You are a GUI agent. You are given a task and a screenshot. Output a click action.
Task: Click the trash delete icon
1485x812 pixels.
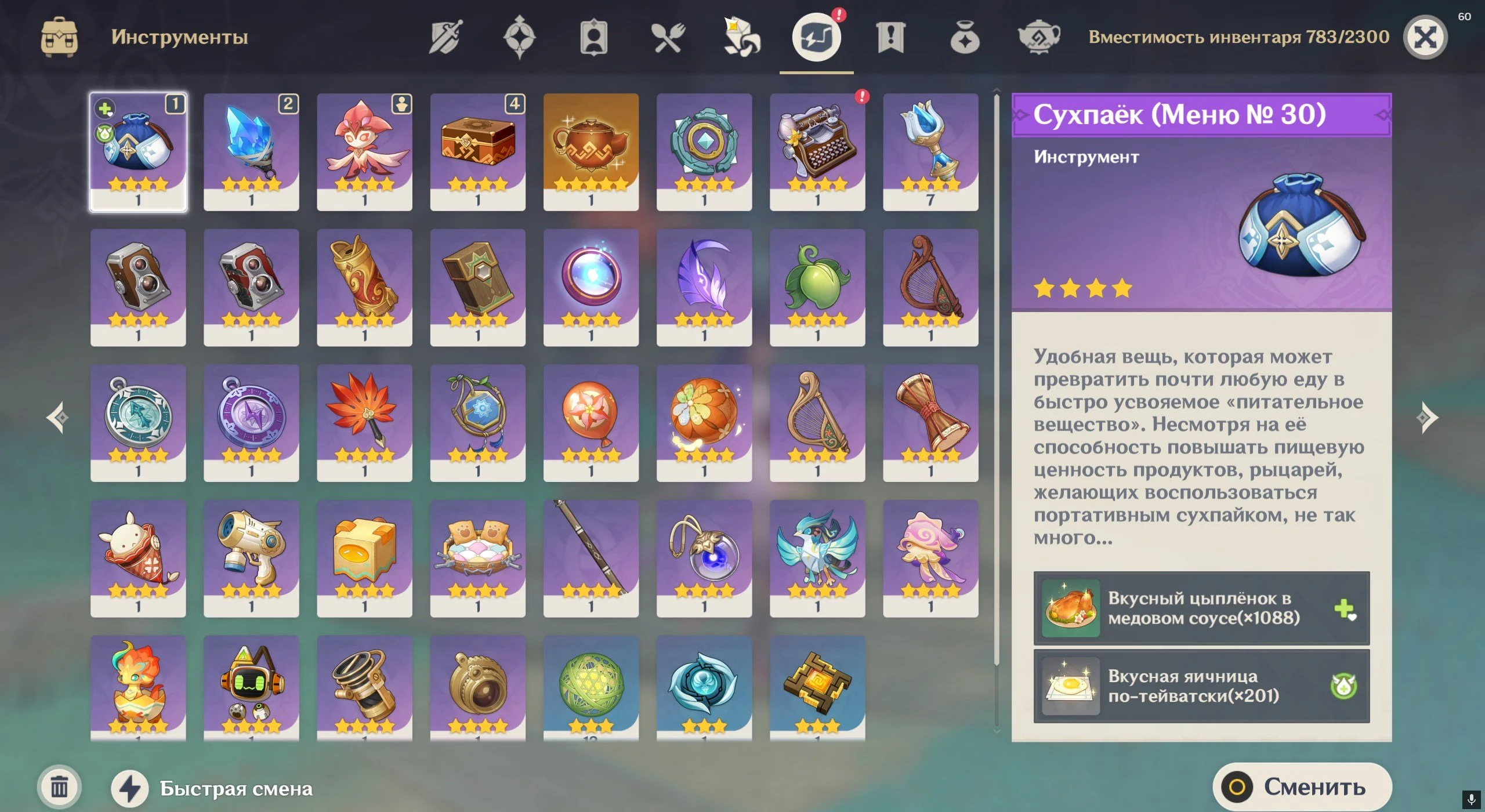tap(59, 787)
